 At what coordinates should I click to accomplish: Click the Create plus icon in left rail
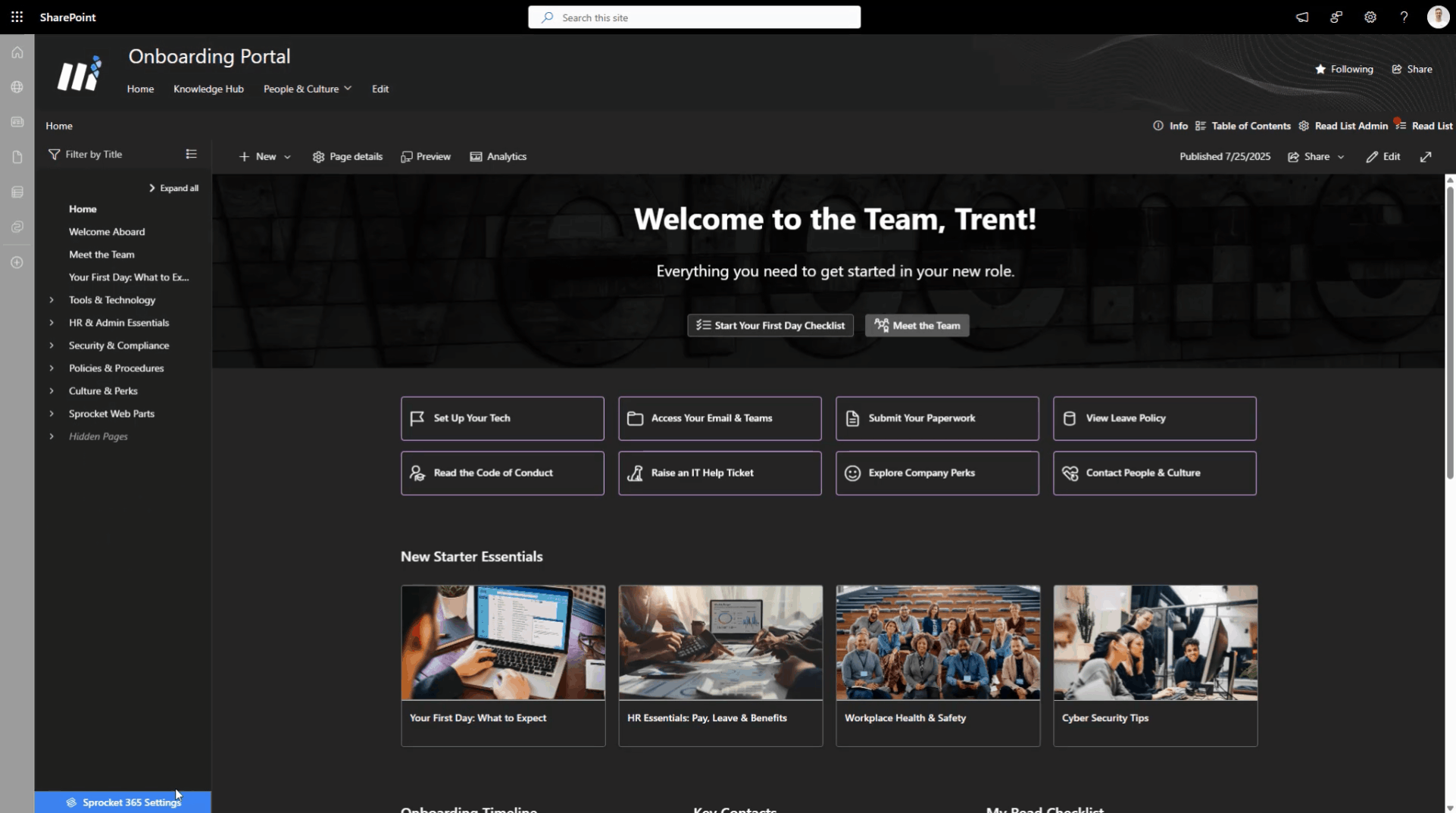[17, 262]
